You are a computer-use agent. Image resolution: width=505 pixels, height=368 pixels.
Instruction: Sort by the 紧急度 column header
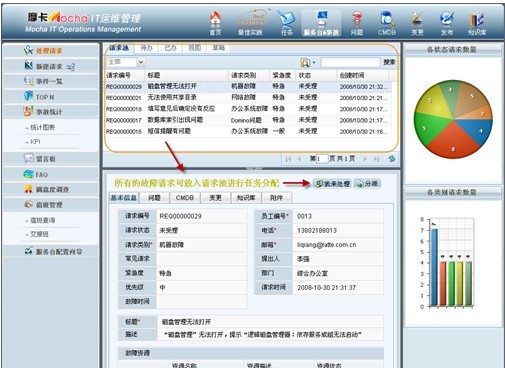282,75
